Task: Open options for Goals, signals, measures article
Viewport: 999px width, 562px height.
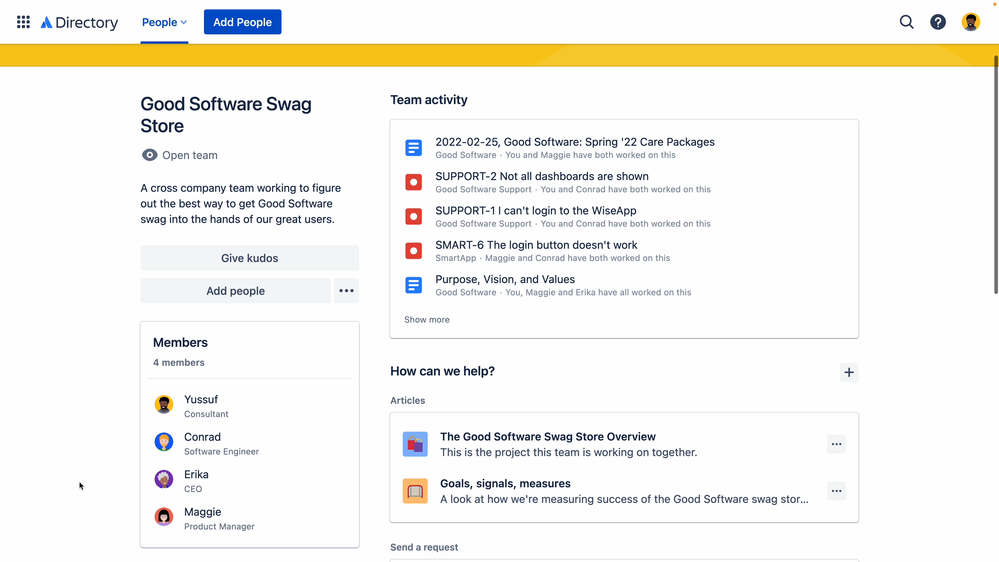Action: pyautogui.click(x=837, y=491)
